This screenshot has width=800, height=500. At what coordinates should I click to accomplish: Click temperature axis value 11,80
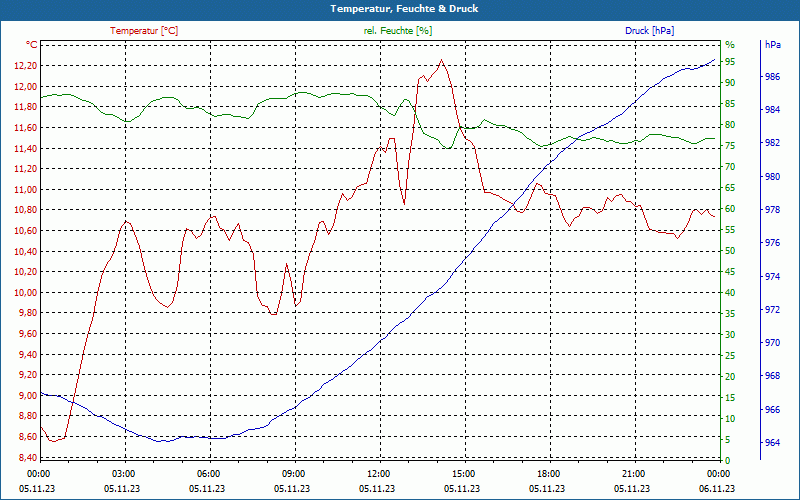point(28,107)
